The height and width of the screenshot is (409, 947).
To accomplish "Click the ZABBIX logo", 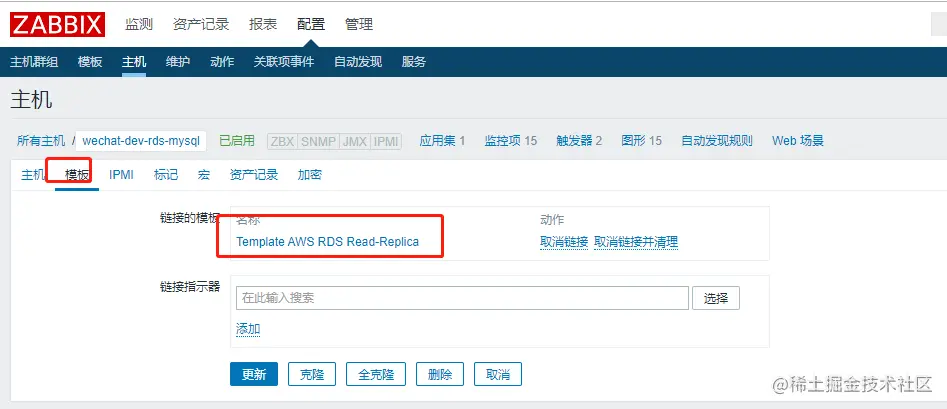I will pyautogui.click(x=57, y=24).
